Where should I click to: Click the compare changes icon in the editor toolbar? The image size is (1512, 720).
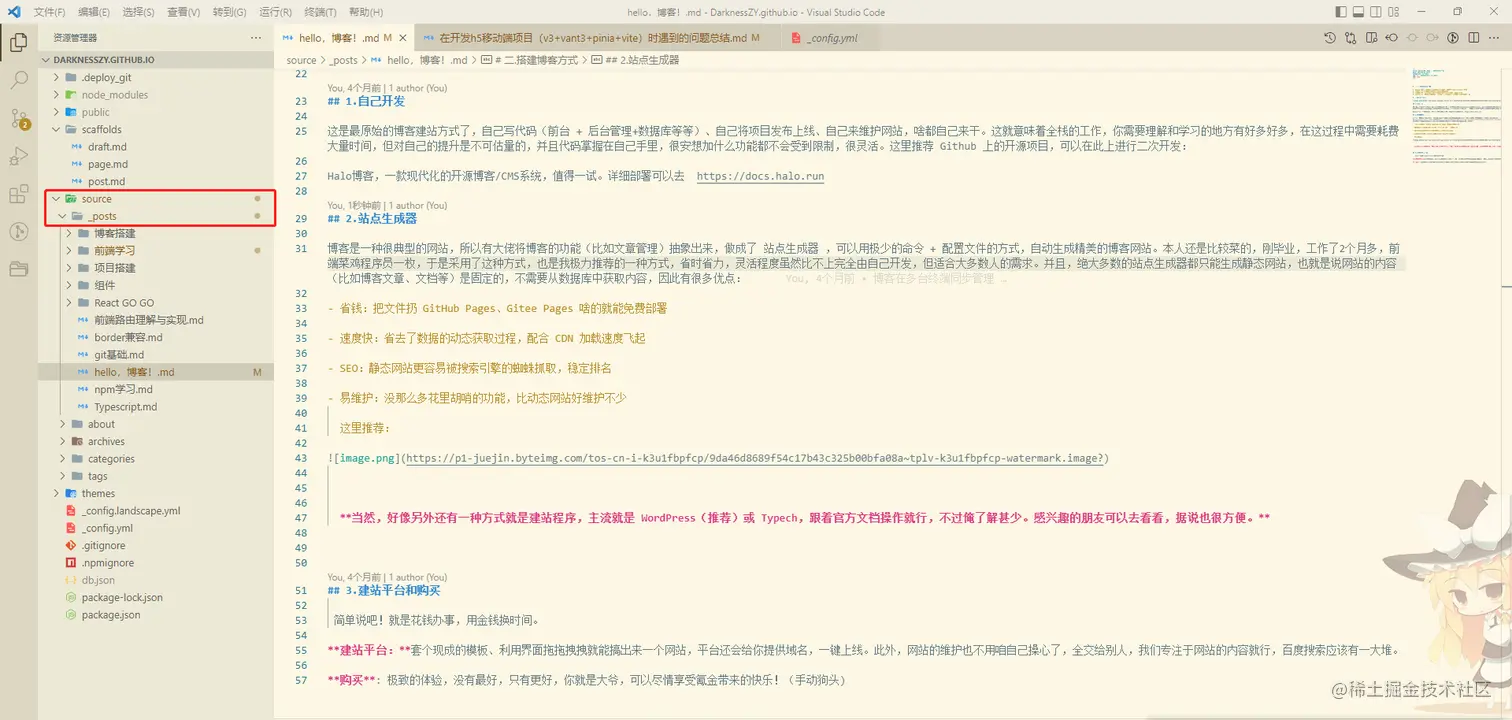tap(1351, 38)
